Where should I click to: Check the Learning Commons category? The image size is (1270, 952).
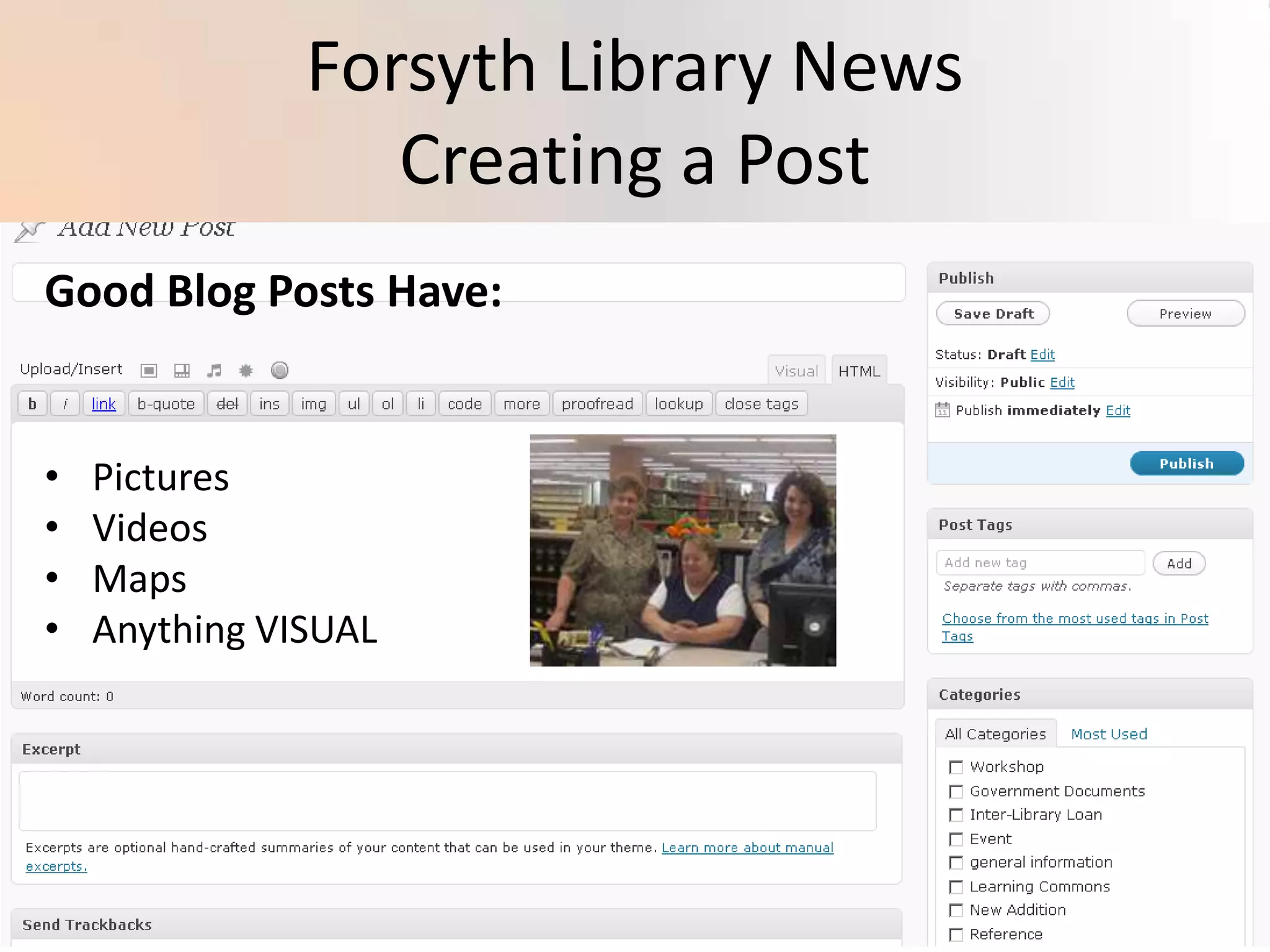coord(956,887)
